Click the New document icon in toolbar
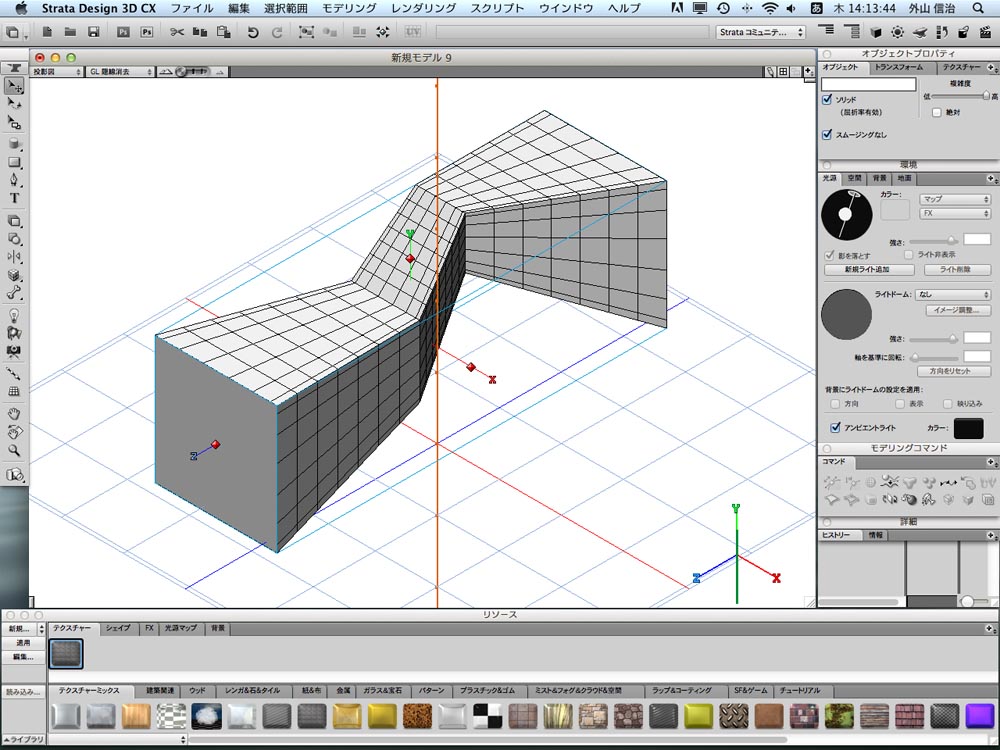The width and height of the screenshot is (1000, 750). pos(47,31)
